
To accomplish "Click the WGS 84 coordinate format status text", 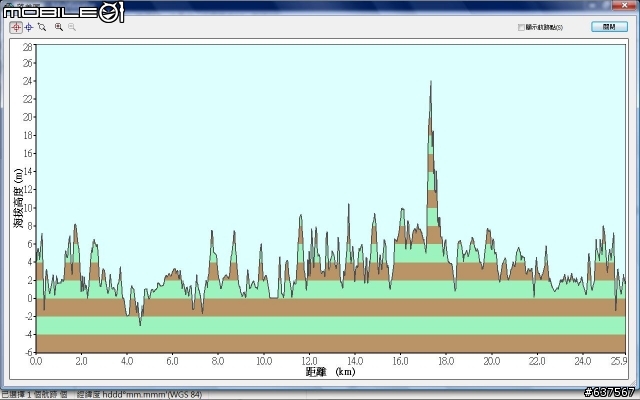I will click(x=139, y=395).
